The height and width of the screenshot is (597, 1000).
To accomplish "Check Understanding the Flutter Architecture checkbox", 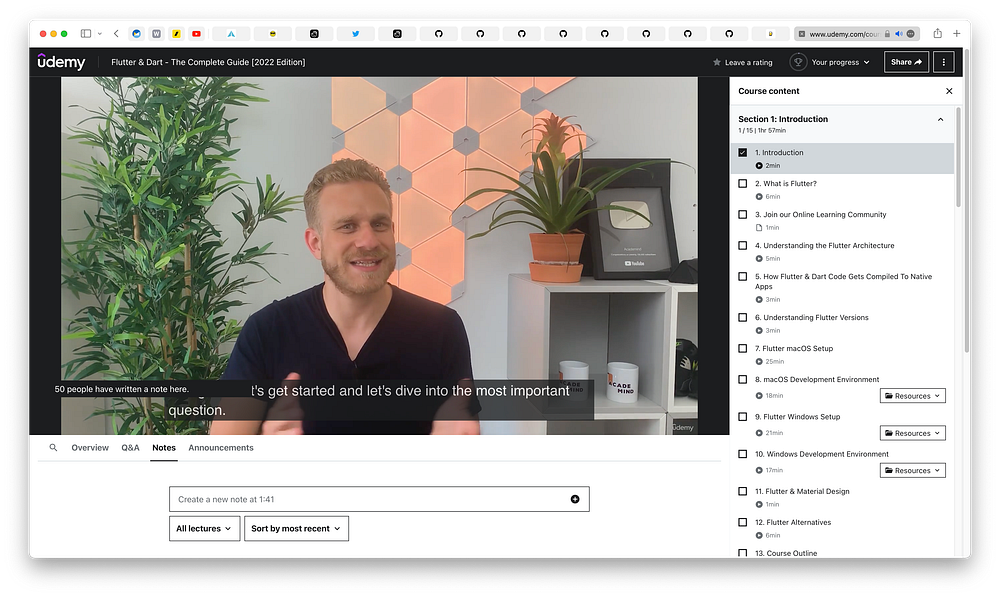I will 742,246.
